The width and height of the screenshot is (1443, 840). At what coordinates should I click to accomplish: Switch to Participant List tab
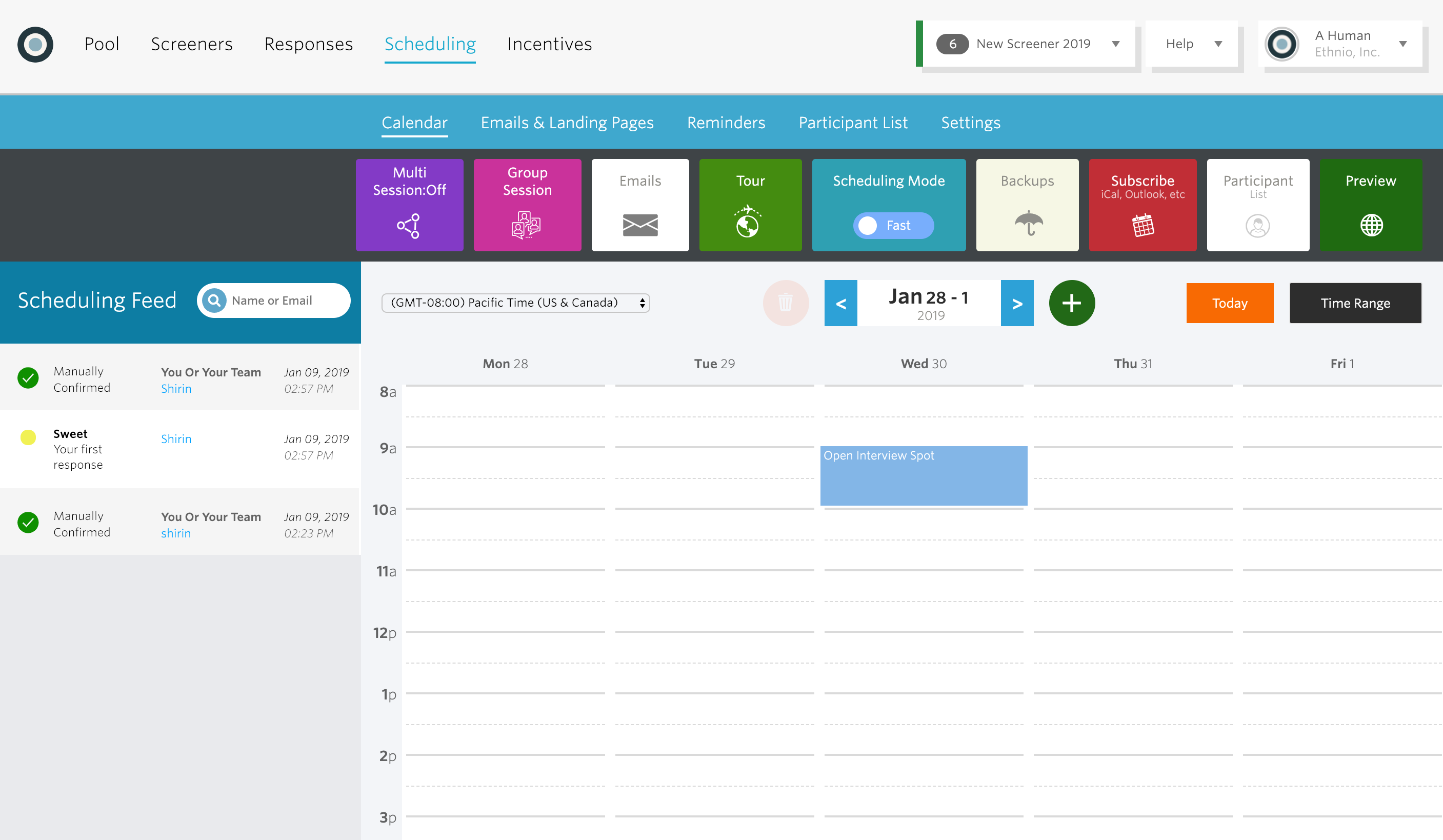pos(853,123)
